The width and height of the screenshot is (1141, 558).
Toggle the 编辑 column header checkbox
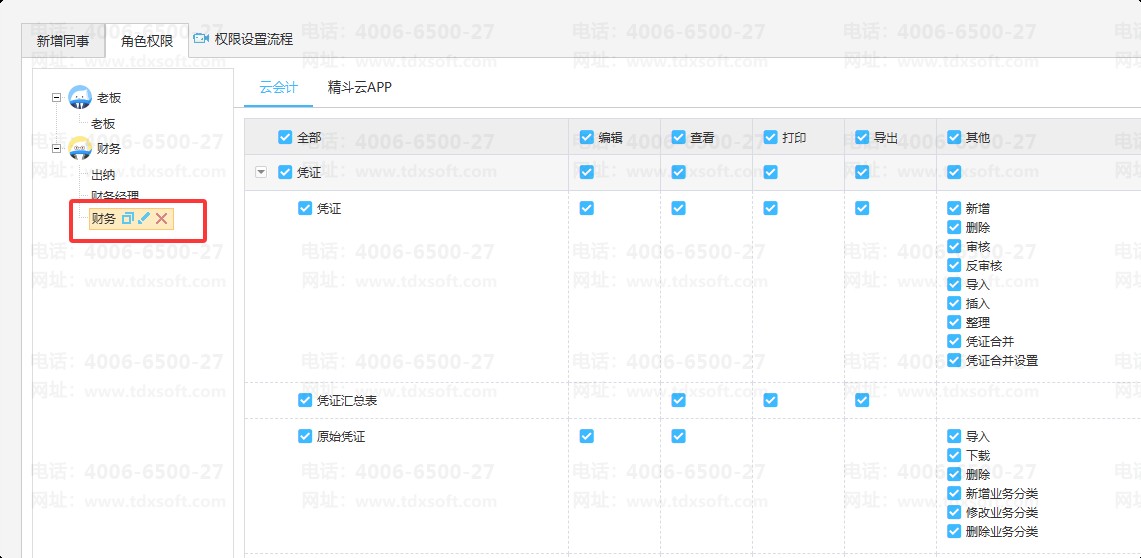587,137
